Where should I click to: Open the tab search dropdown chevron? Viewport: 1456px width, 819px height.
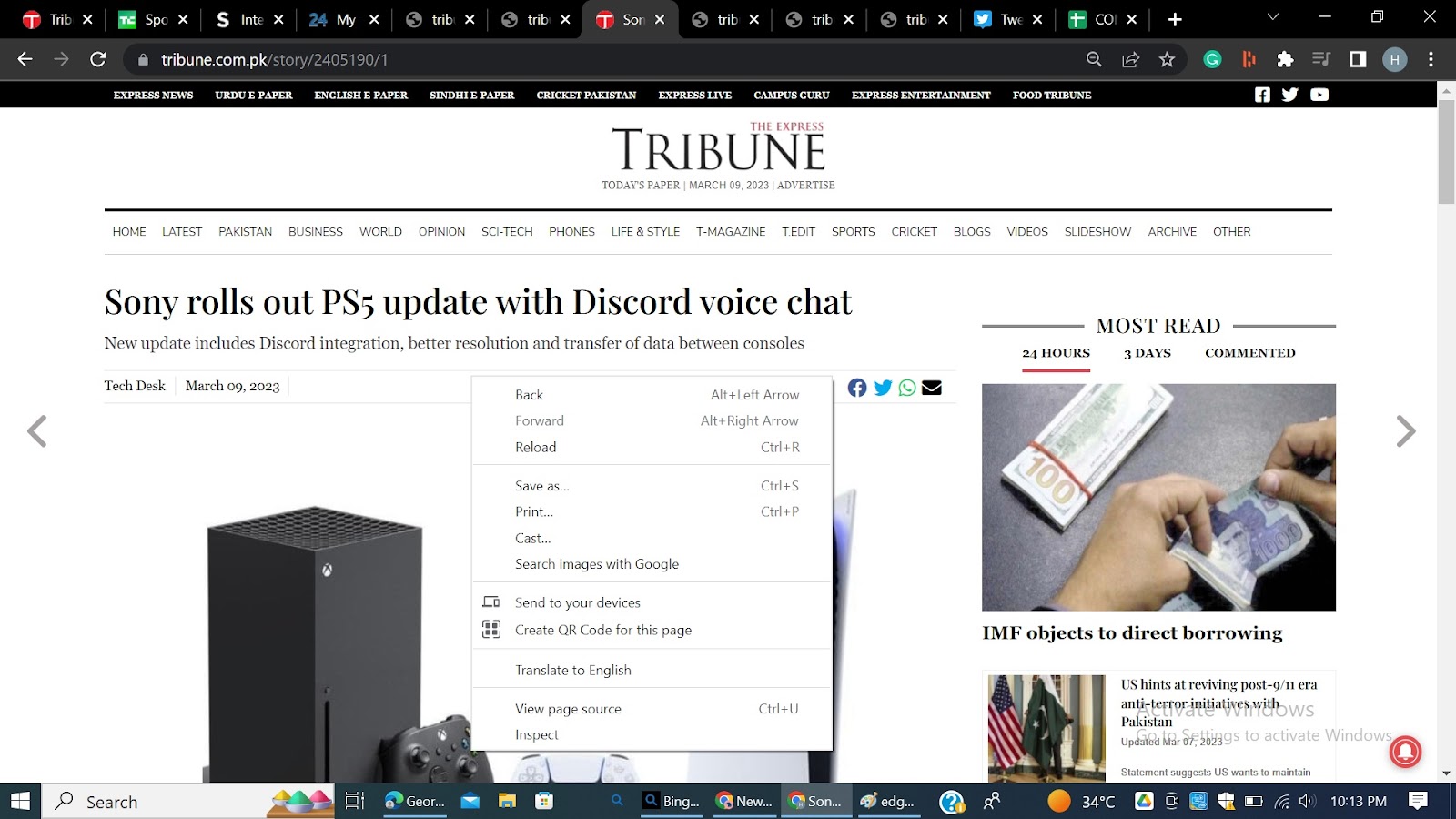point(1273,17)
